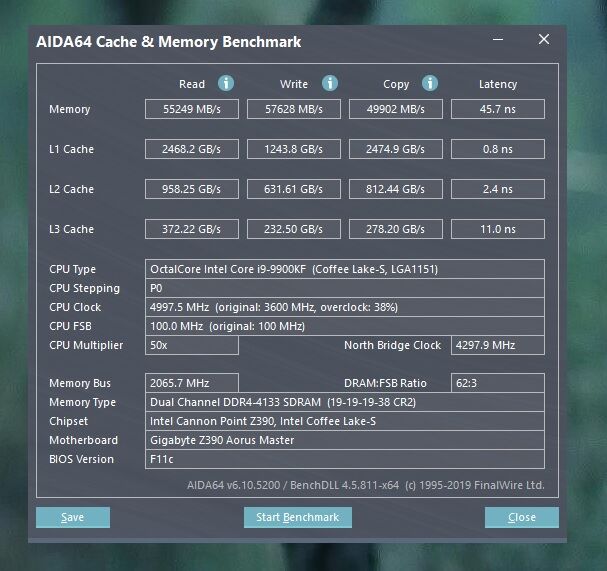
Task: Click L1 Cache latency 0.8 ns
Action: point(498,149)
